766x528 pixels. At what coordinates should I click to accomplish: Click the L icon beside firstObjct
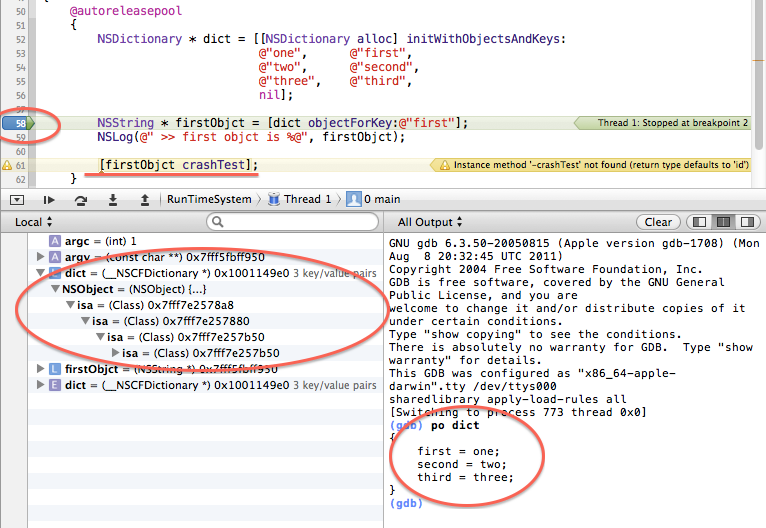(55, 369)
